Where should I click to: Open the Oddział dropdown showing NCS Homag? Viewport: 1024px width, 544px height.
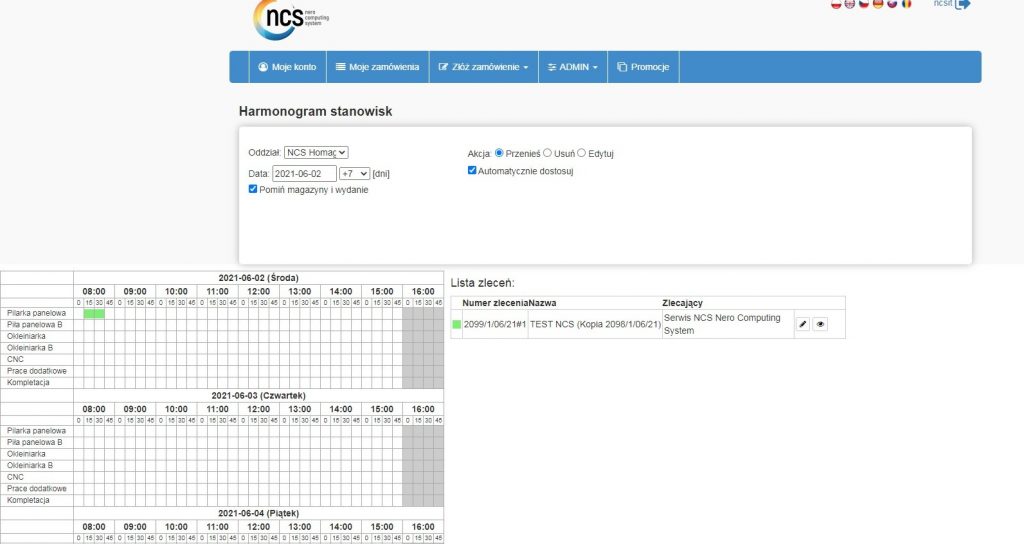pyautogui.click(x=316, y=152)
